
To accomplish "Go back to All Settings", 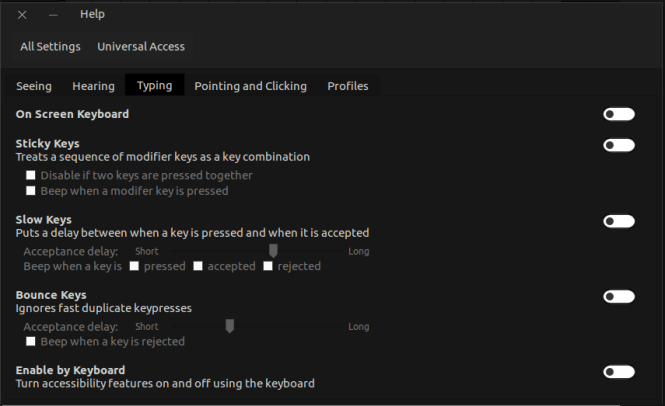I will pyautogui.click(x=49, y=46).
